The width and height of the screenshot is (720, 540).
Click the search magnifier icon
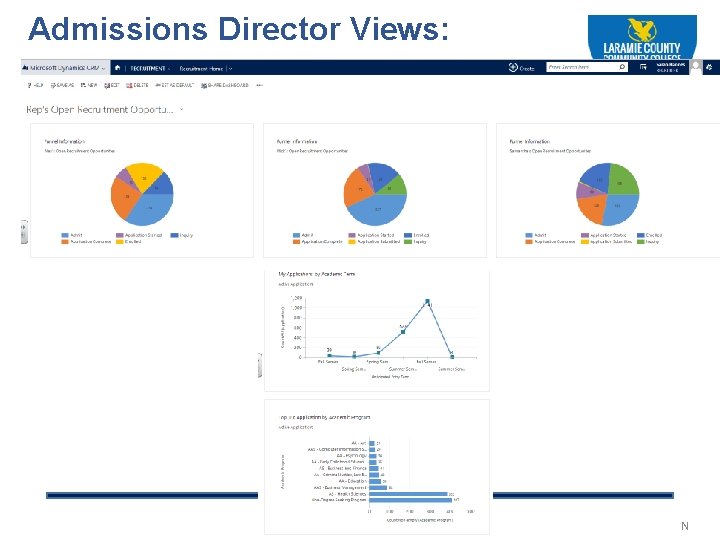622,67
